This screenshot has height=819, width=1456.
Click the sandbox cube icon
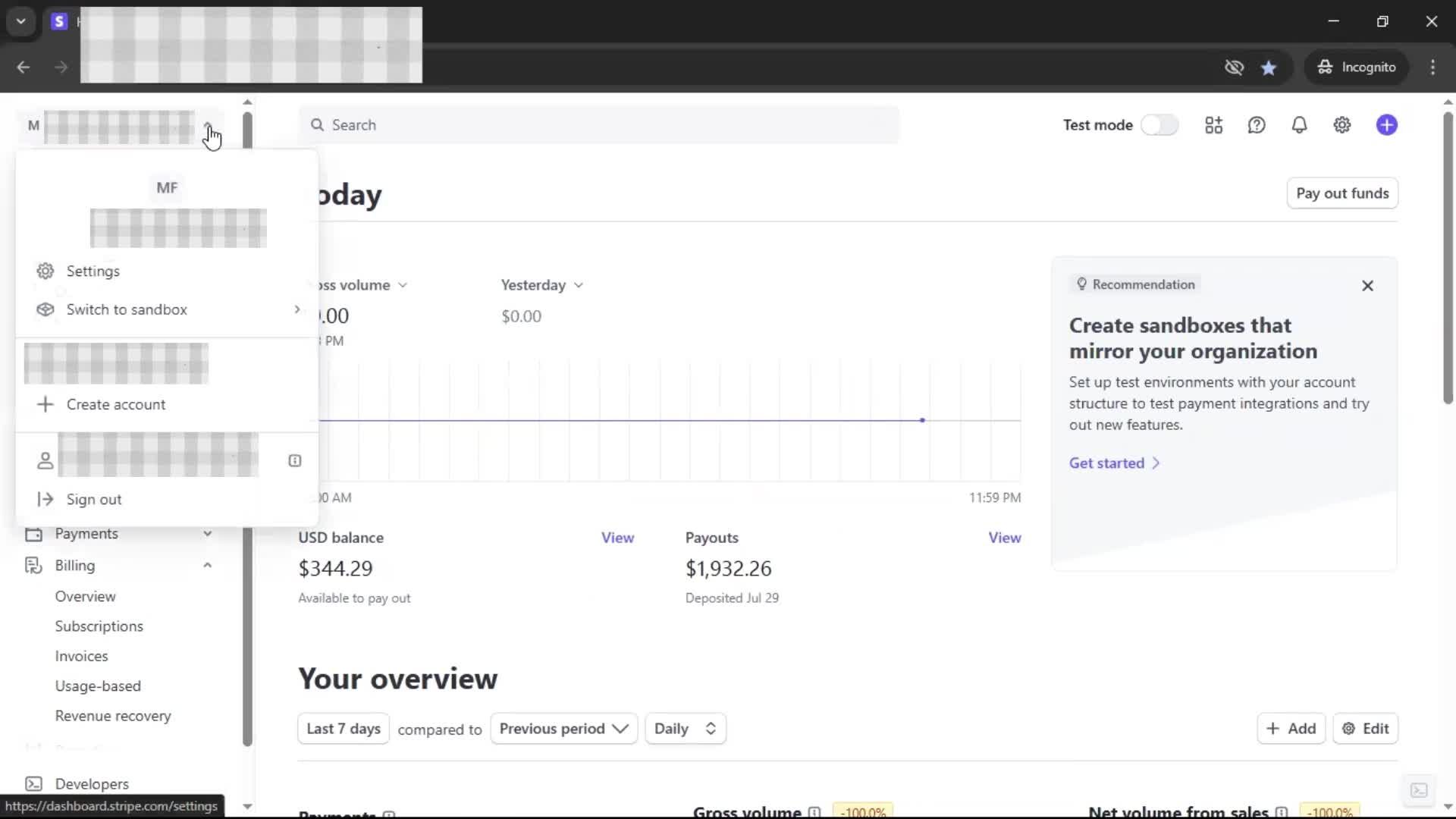click(x=45, y=309)
